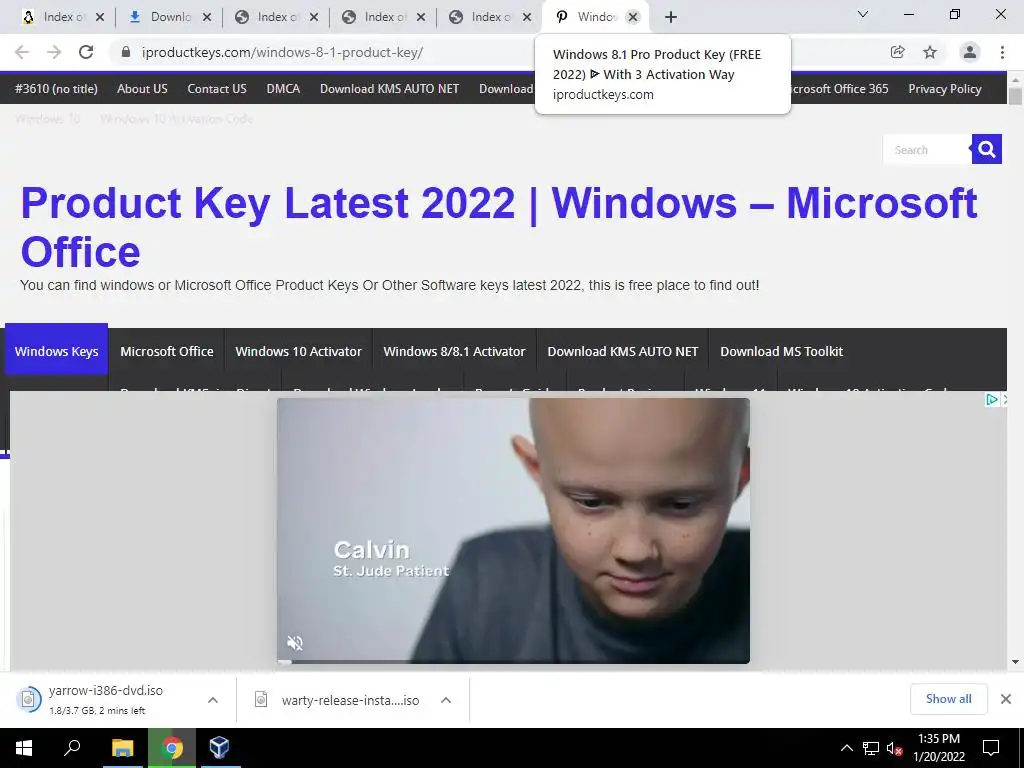The image size is (1024, 768).
Task: Select the Windows Keys menu item
Action: pos(56,351)
